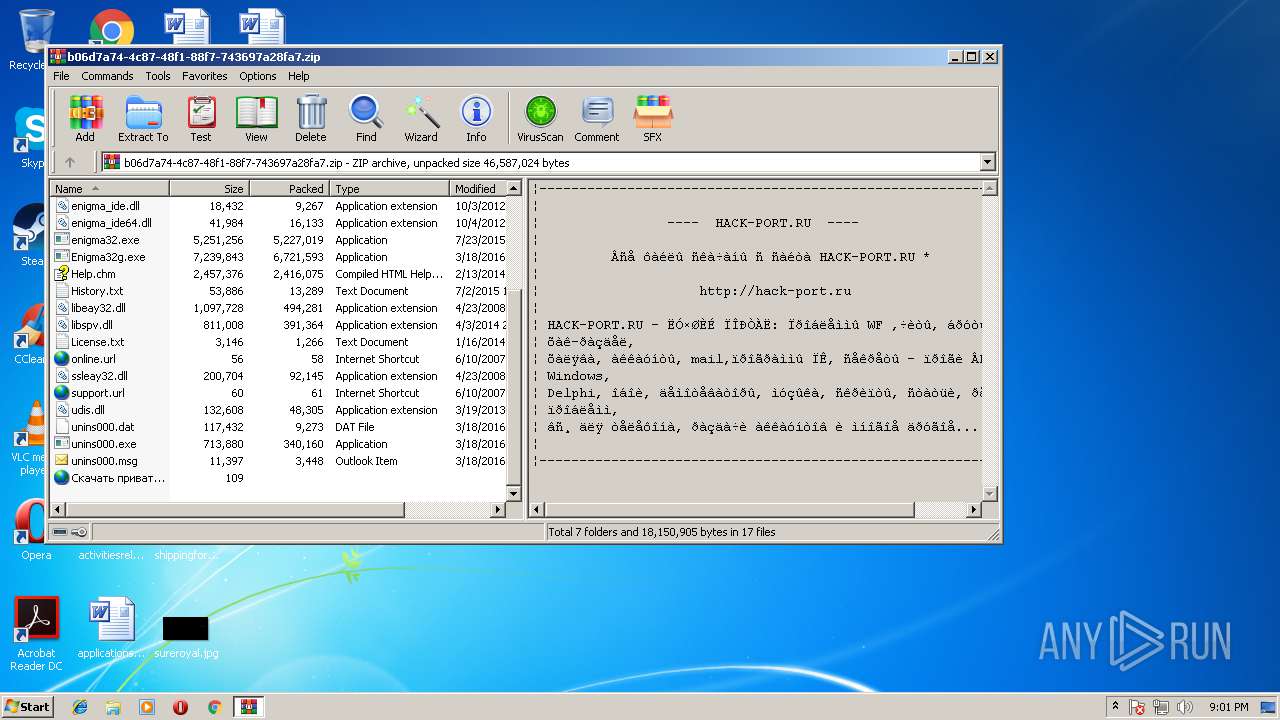1280x720 pixels.
Task: Click the Add toolbar icon
Action: point(85,119)
